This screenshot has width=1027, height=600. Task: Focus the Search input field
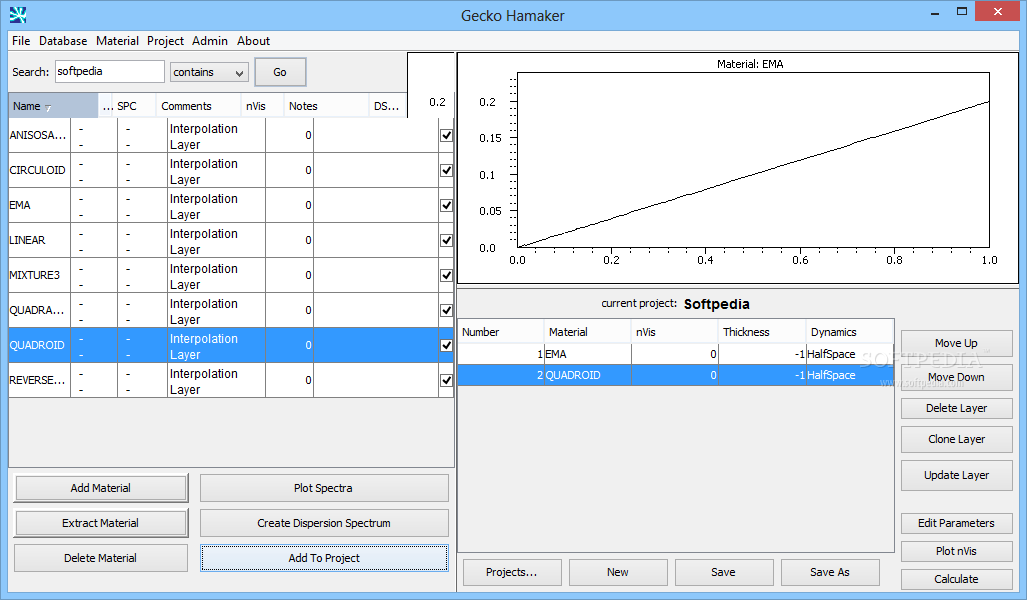click(x=109, y=71)
